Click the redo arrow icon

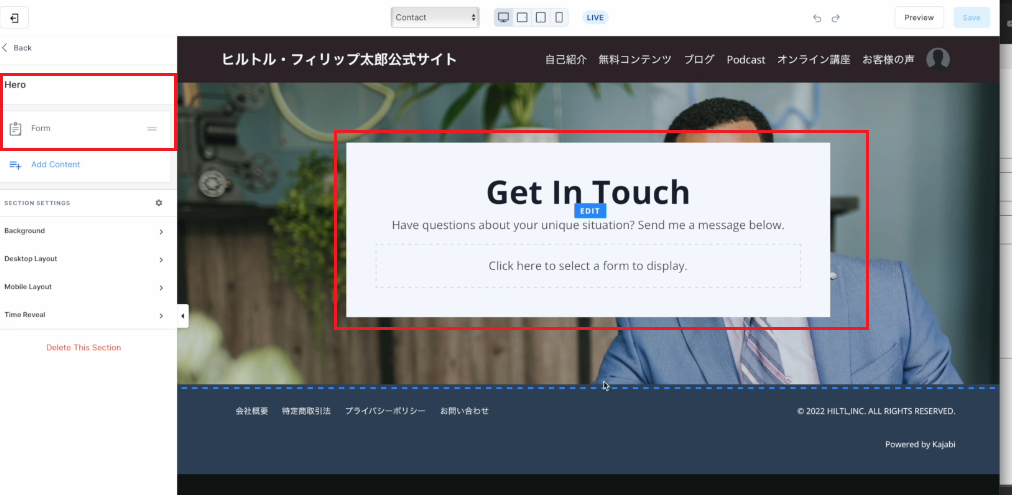[x=836, y=18]
